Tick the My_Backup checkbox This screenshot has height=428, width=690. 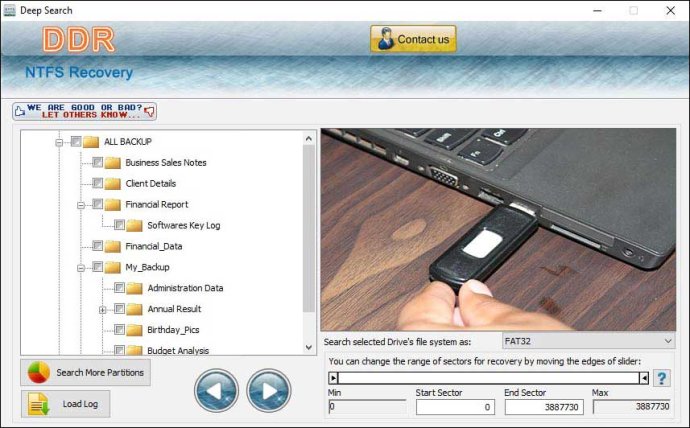(98, 267)
